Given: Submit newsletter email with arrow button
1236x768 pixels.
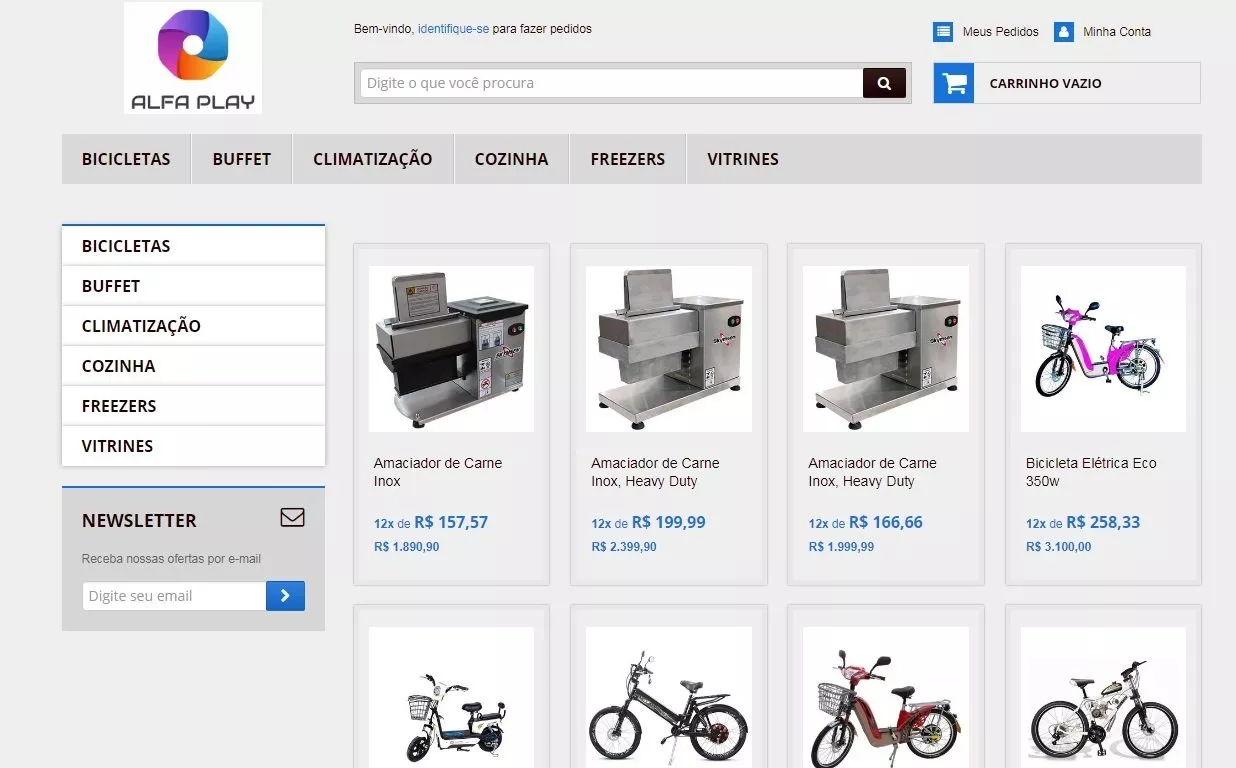Looking at the screenshot, I should (285, 596).
